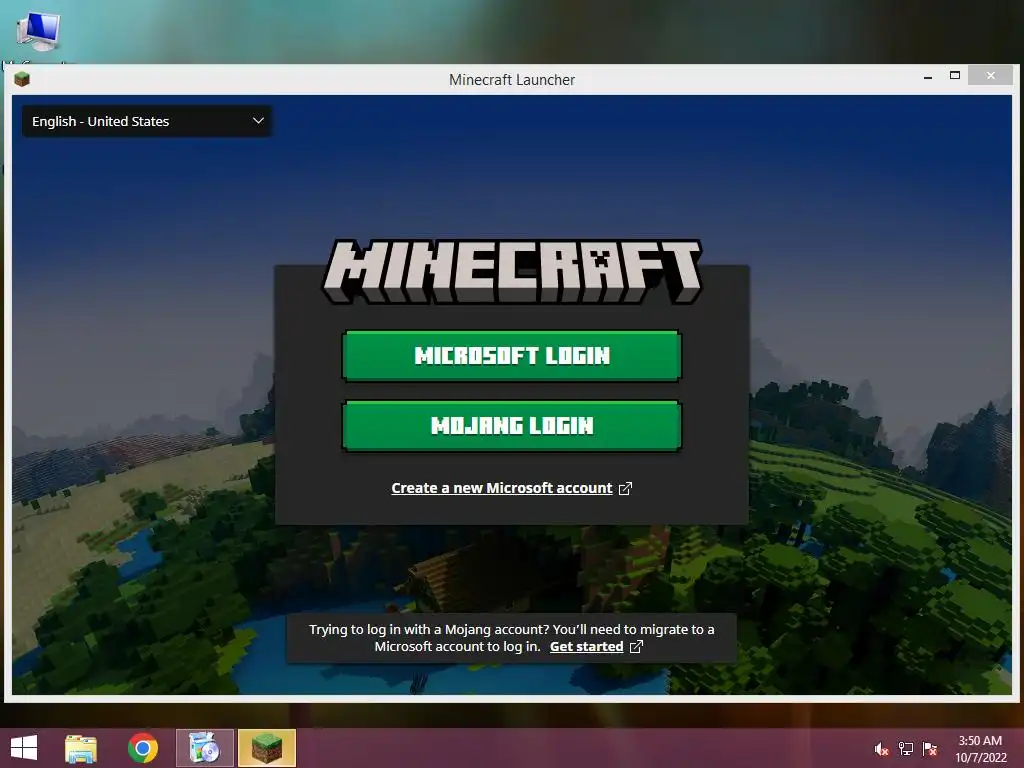Click the Microsoft Login button
The image size is (1024, 768).
[x=511, y=355]
